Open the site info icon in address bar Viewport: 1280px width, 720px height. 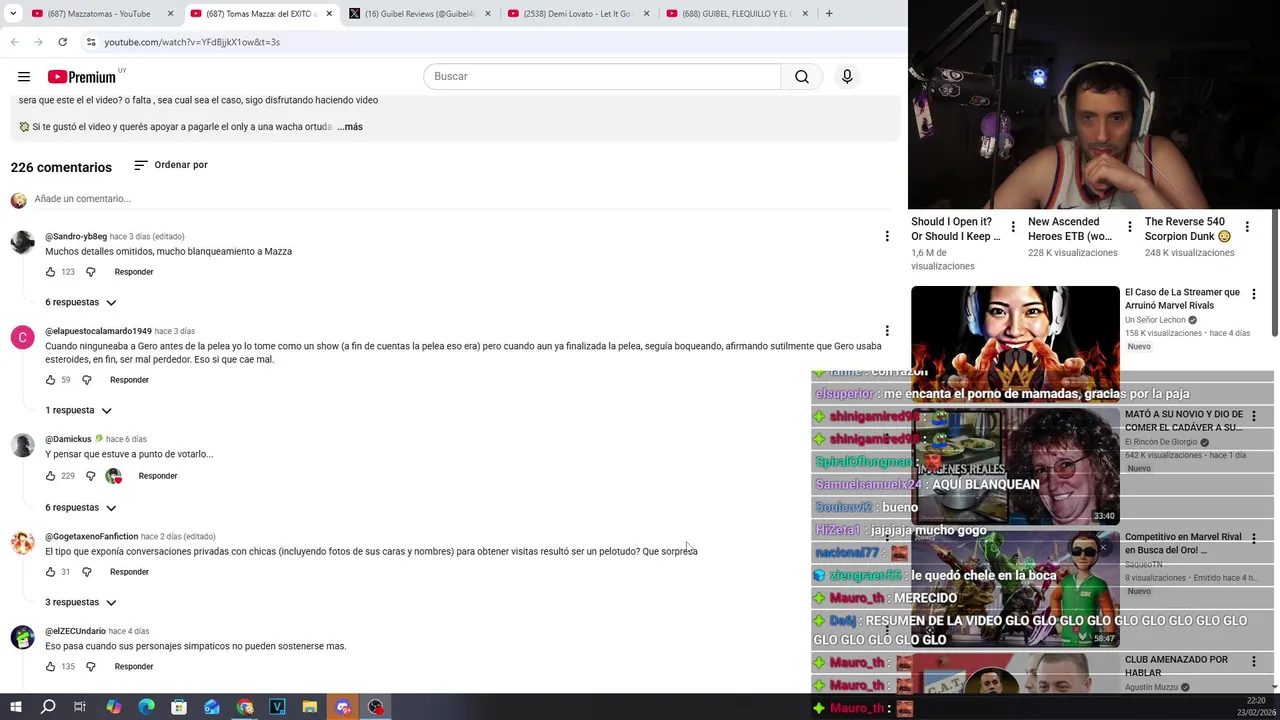(91, 42)
